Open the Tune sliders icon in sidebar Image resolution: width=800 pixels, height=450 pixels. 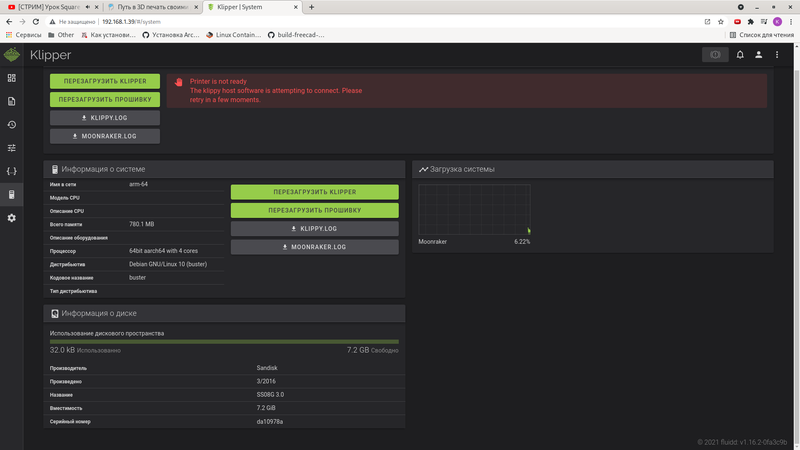coord(12,148)
